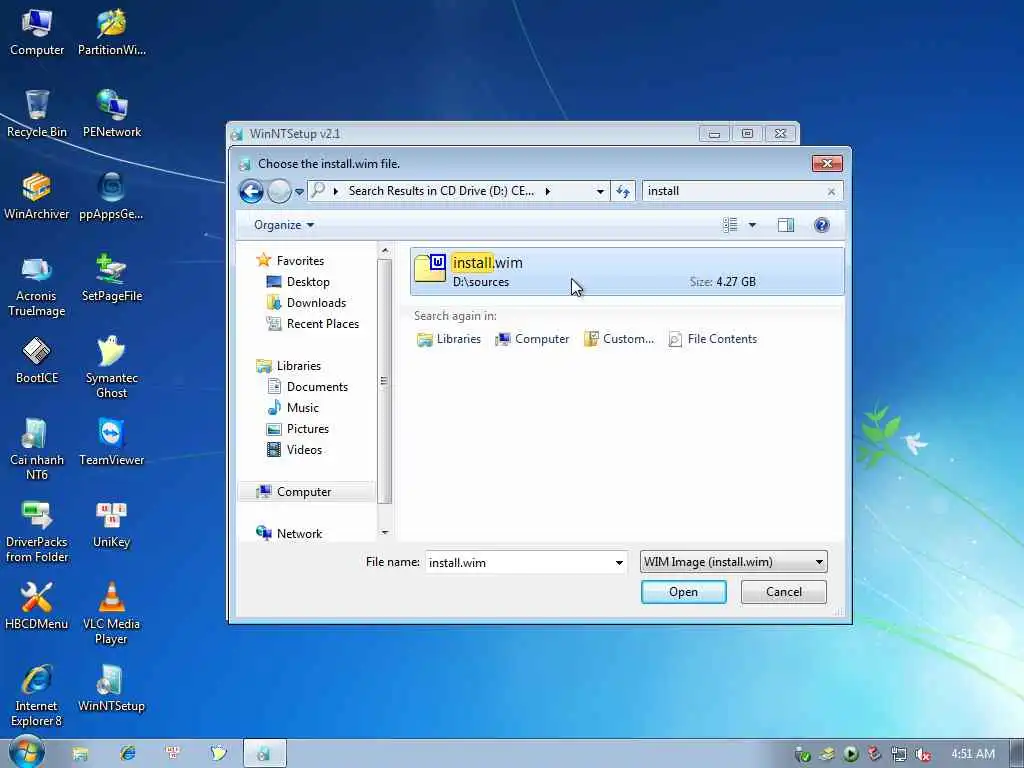The width and height of the screenshot is (1024, 768).
Task: Open the Start menu orb
Action: pyautogui.click(x=27, y=752)
